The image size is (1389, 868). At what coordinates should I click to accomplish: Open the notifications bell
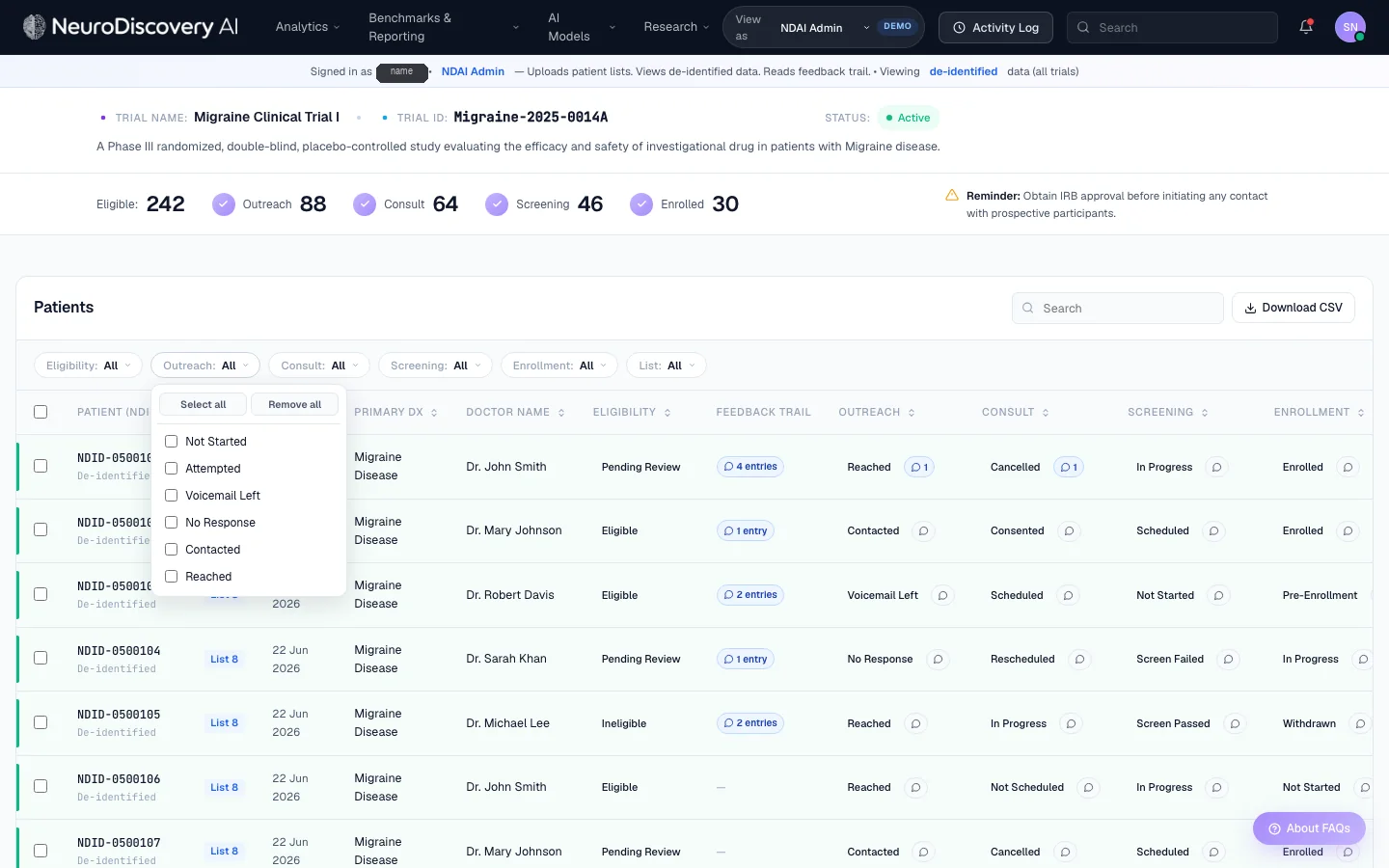click(1306, 27)
